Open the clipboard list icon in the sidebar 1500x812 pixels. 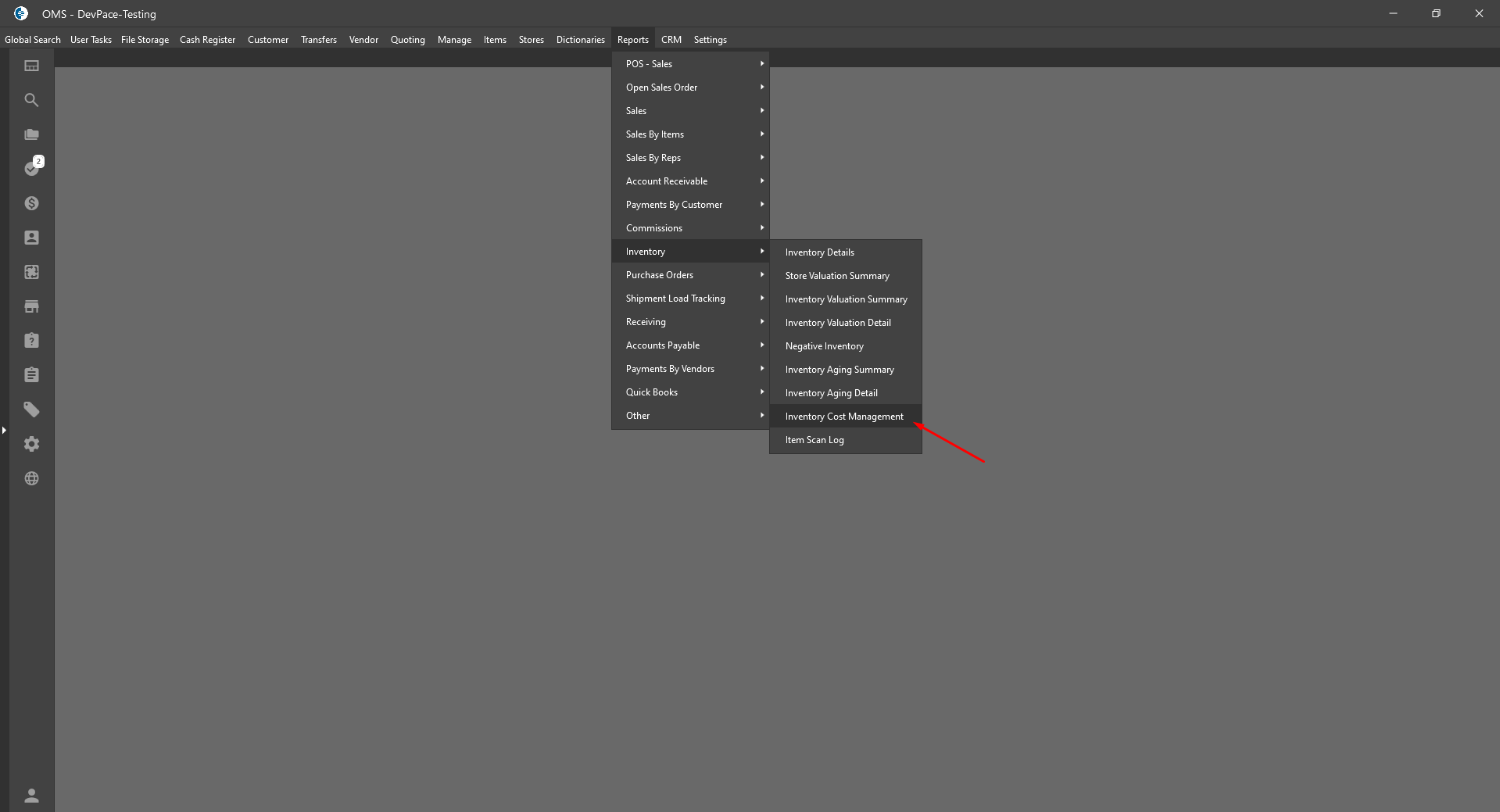click(31, 375)
